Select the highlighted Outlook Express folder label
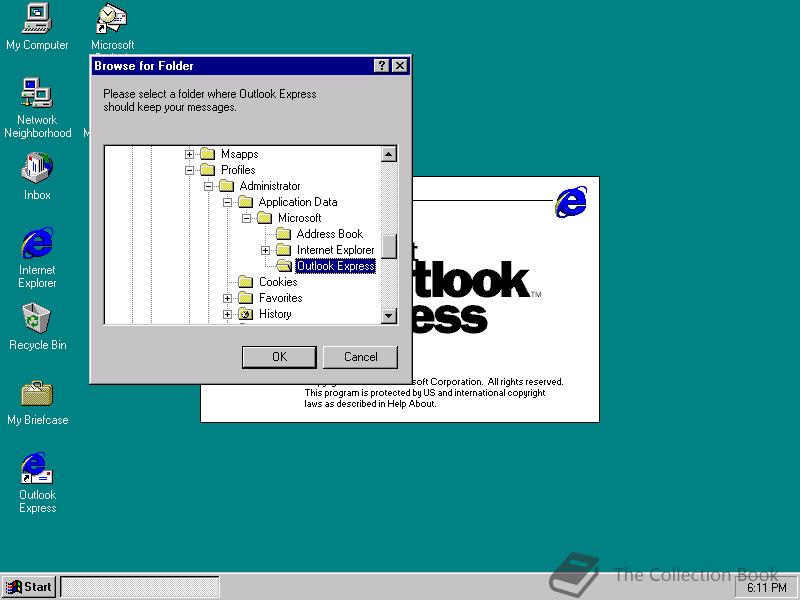This screenshot has height=600, width=800. coord(335,266)
